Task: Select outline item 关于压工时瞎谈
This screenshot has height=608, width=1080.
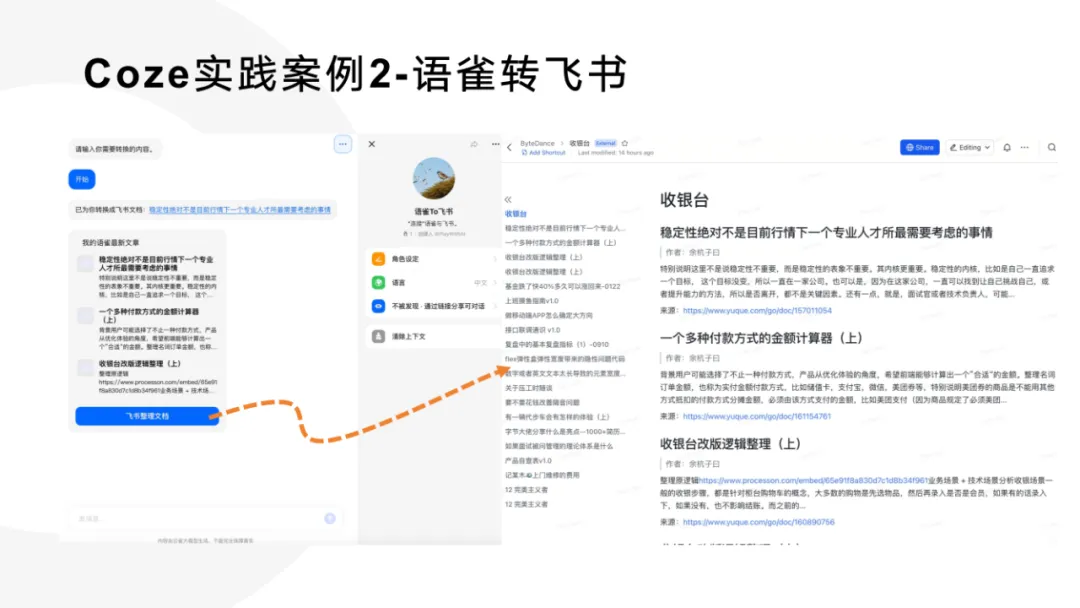Action: (528, 388)
